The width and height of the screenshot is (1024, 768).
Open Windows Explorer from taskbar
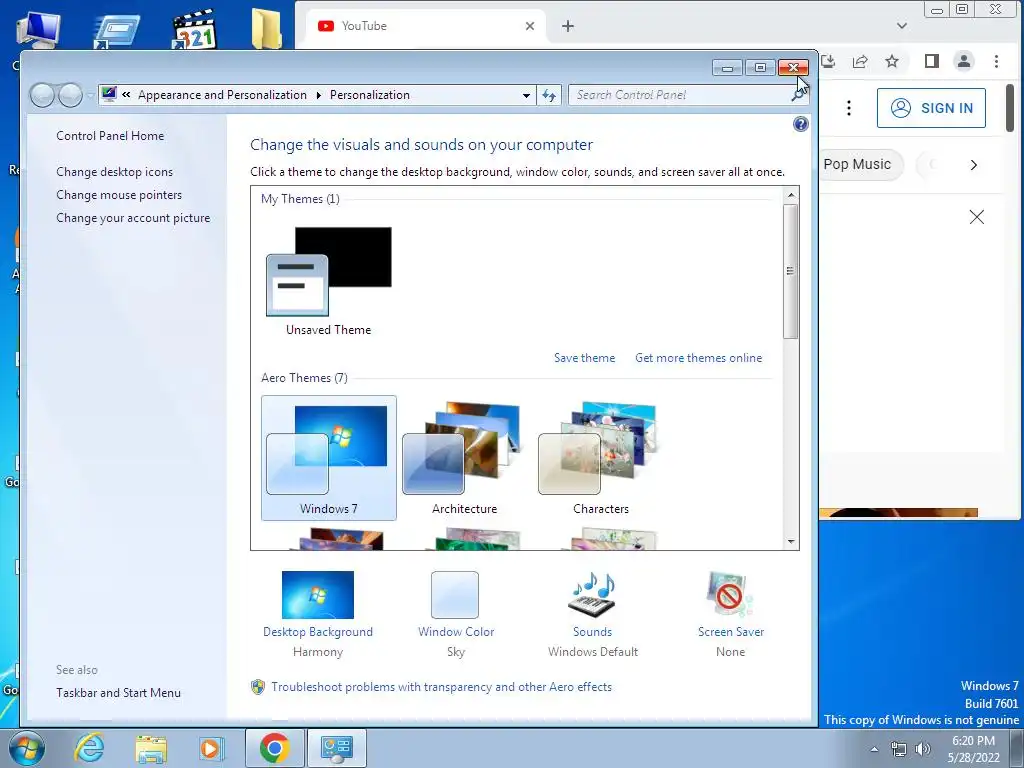tap(151, 748)
